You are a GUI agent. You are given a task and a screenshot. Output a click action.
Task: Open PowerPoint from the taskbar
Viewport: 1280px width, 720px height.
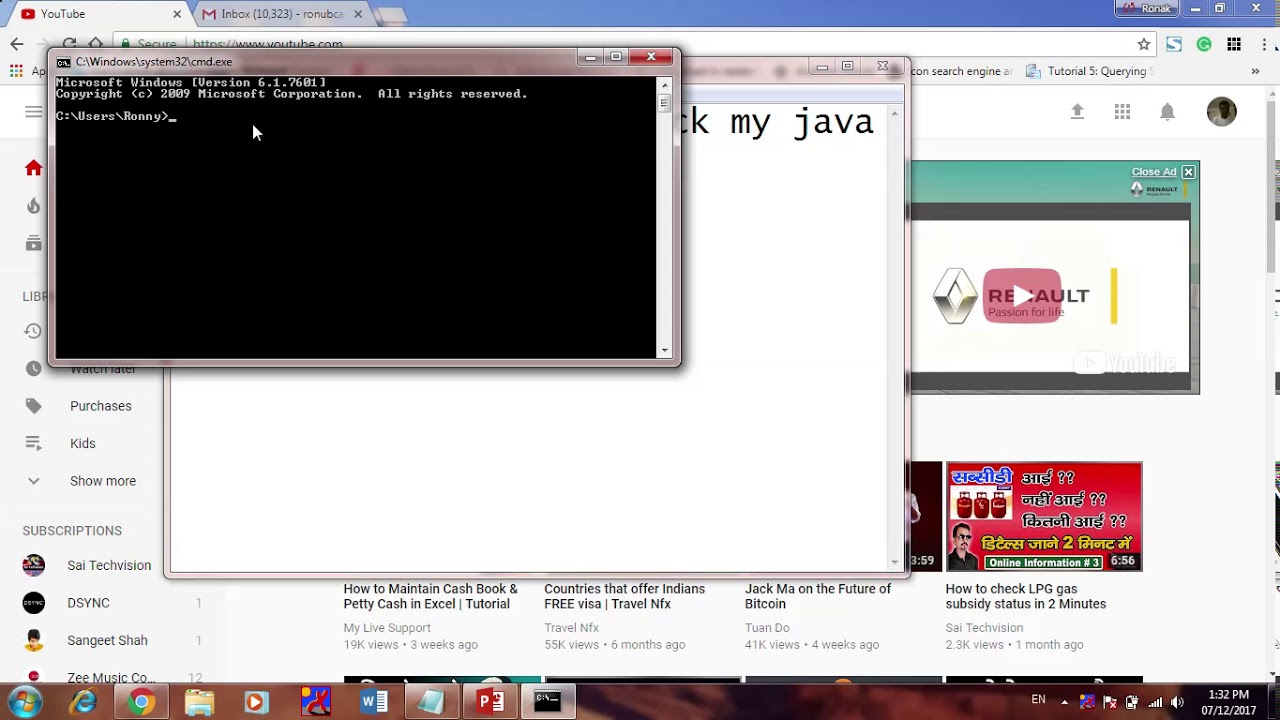coord(490,701)
